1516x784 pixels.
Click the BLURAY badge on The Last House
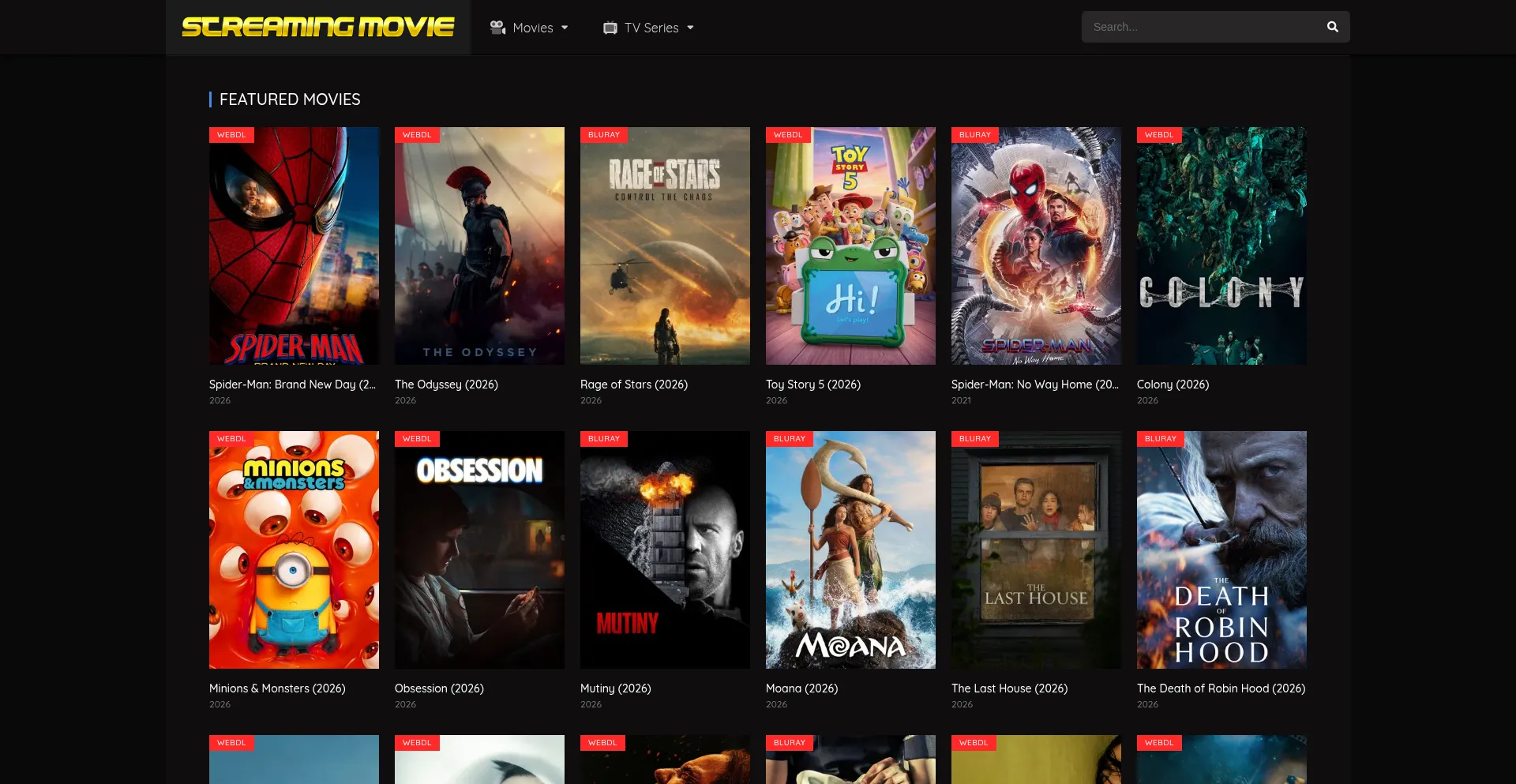point(975,439)
